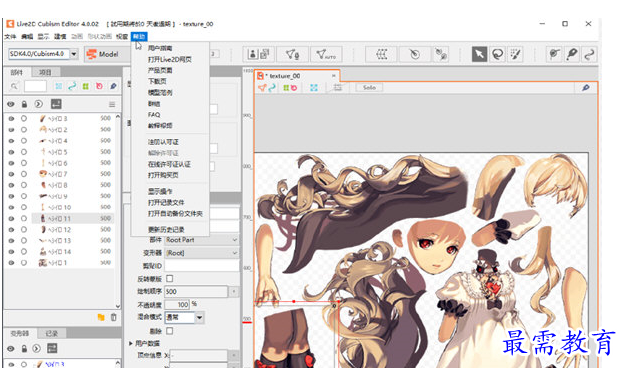Screen dimensions: 624x374
Task: Toggle visibility of the ヘッド 11 layer
Action: (11, 218)
